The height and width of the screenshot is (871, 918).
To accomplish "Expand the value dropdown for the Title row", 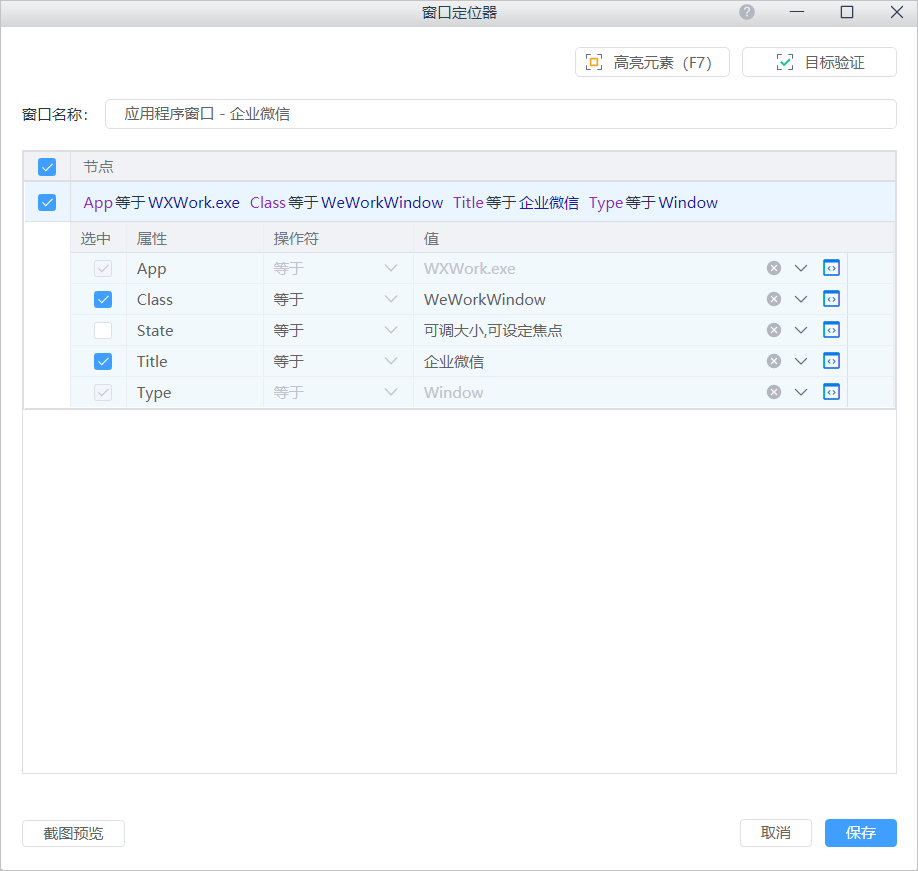I will [x=801, y=361].
